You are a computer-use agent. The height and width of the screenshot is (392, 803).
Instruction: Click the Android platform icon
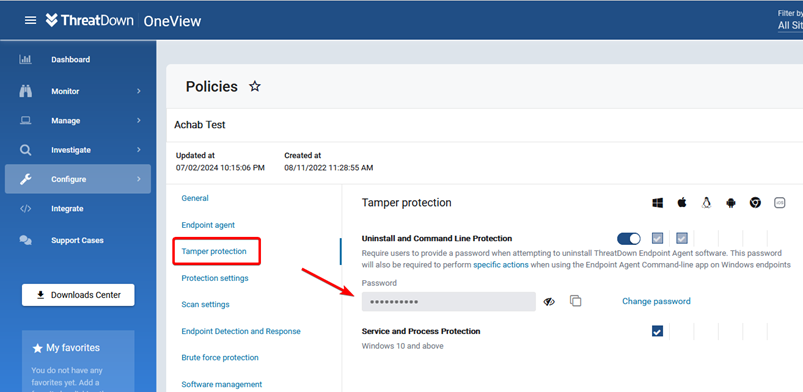click(731, 203)
